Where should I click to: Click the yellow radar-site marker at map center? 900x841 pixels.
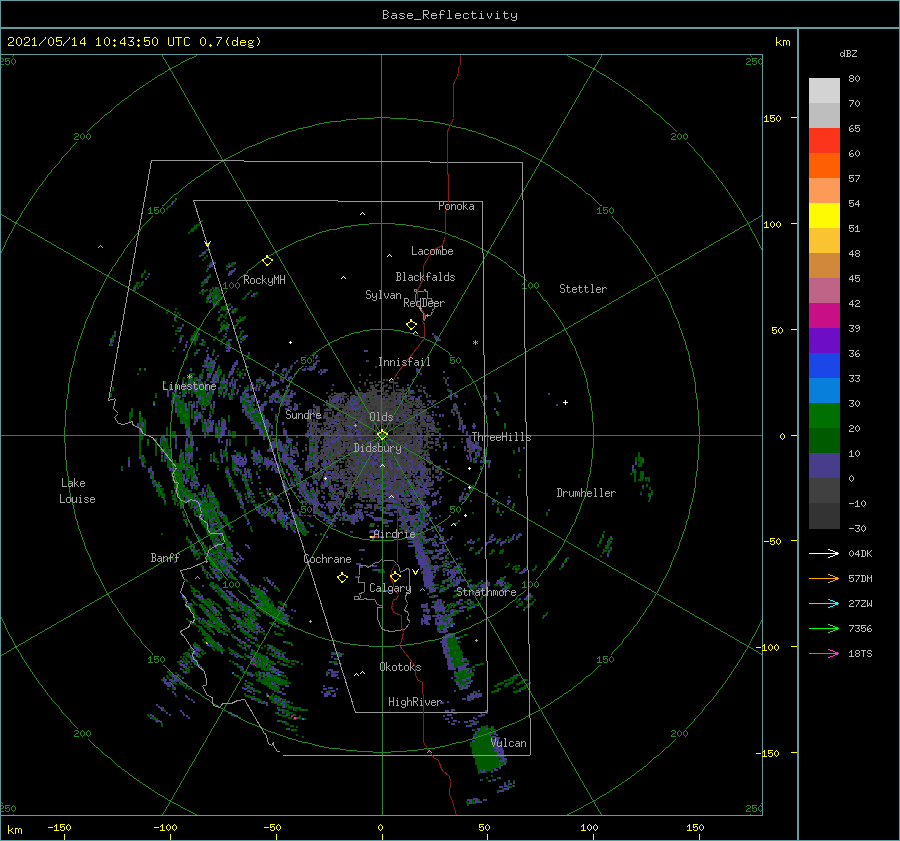pos(382,435)
